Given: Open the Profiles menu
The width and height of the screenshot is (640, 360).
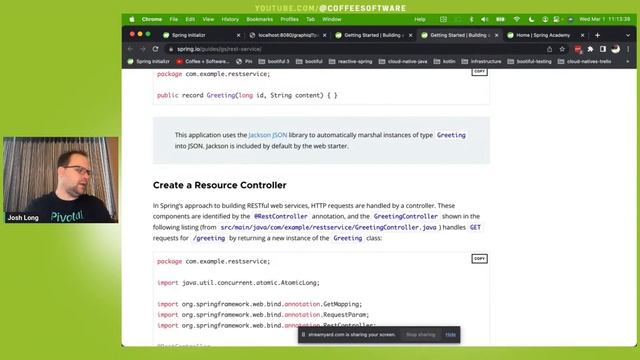Looking at the screenshot, I should tap(289, 19).
